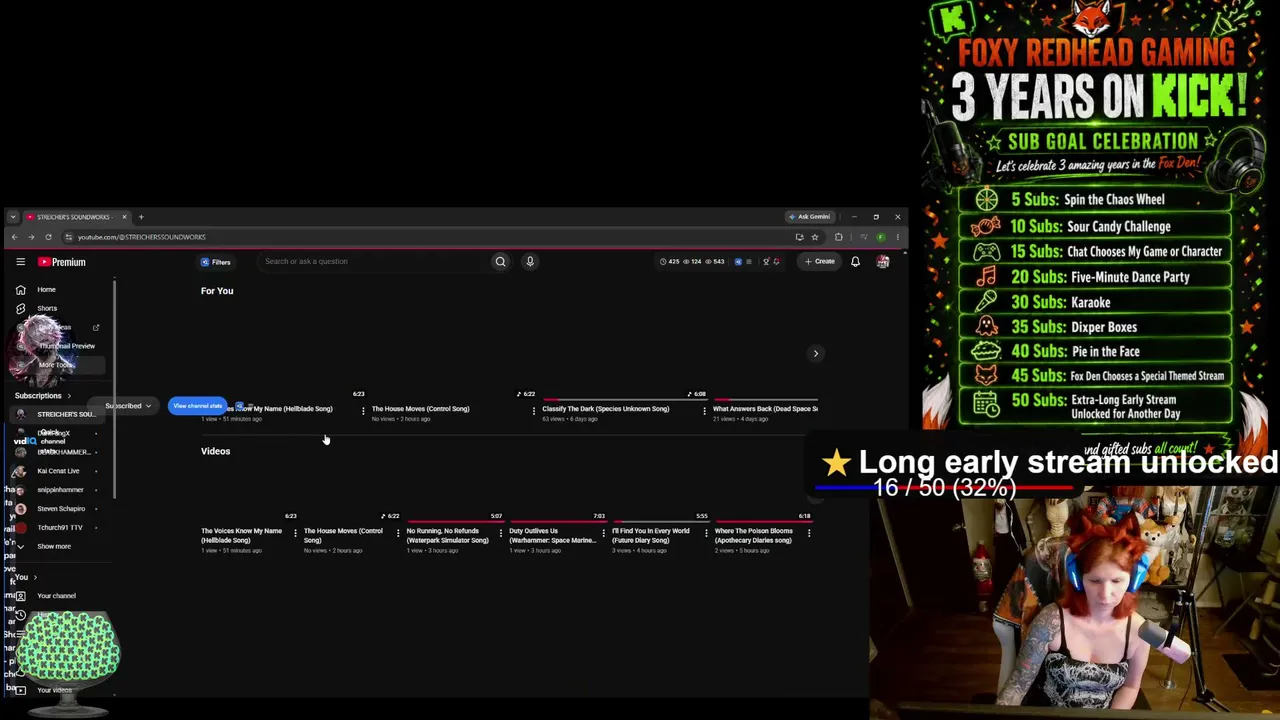Image resolution: width=1280 pixels, height=720 pixels.
Task: Open the Subscribed dropdown
Action: tap(128, 406)
